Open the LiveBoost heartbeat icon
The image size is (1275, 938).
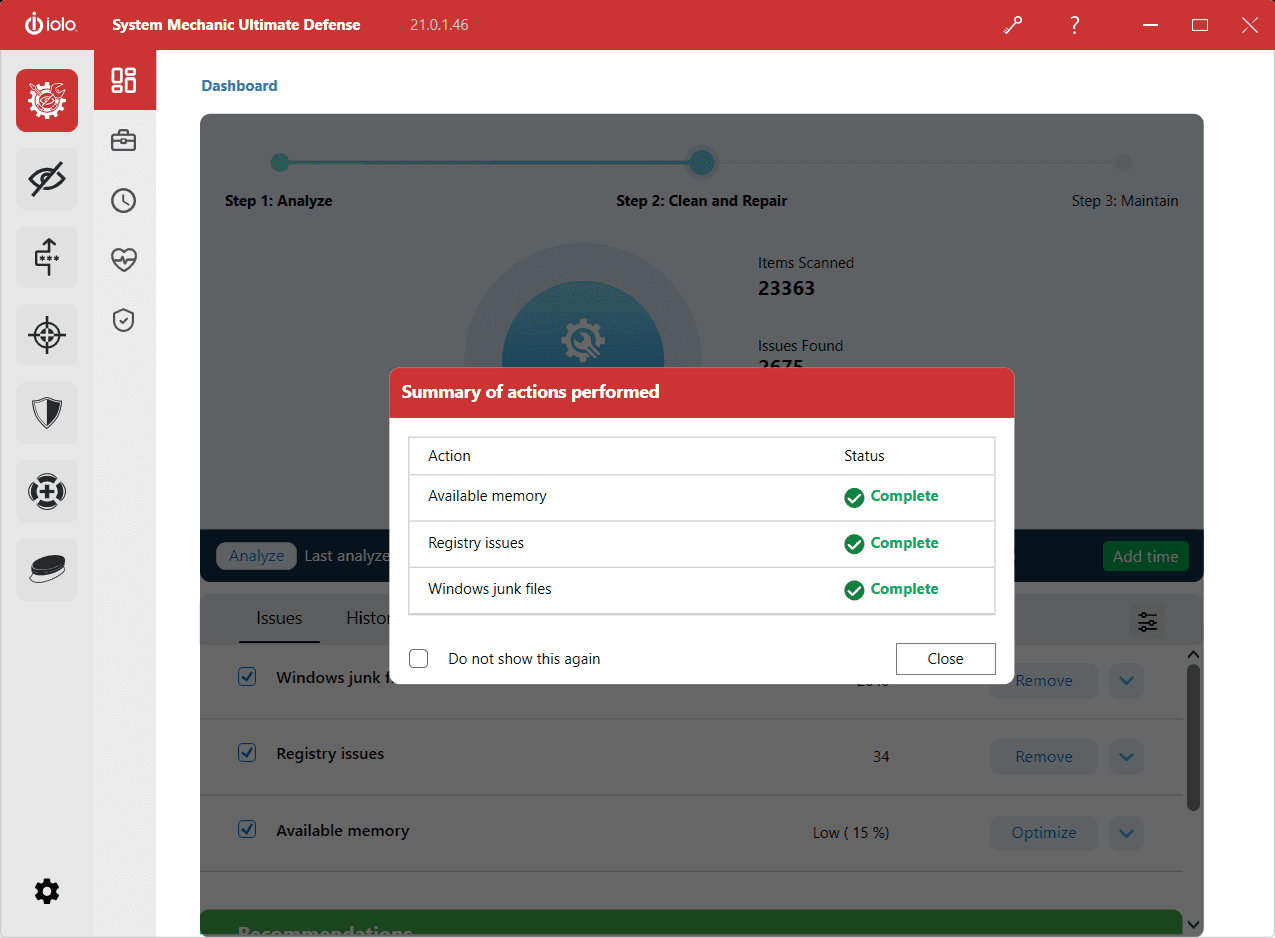124,260
